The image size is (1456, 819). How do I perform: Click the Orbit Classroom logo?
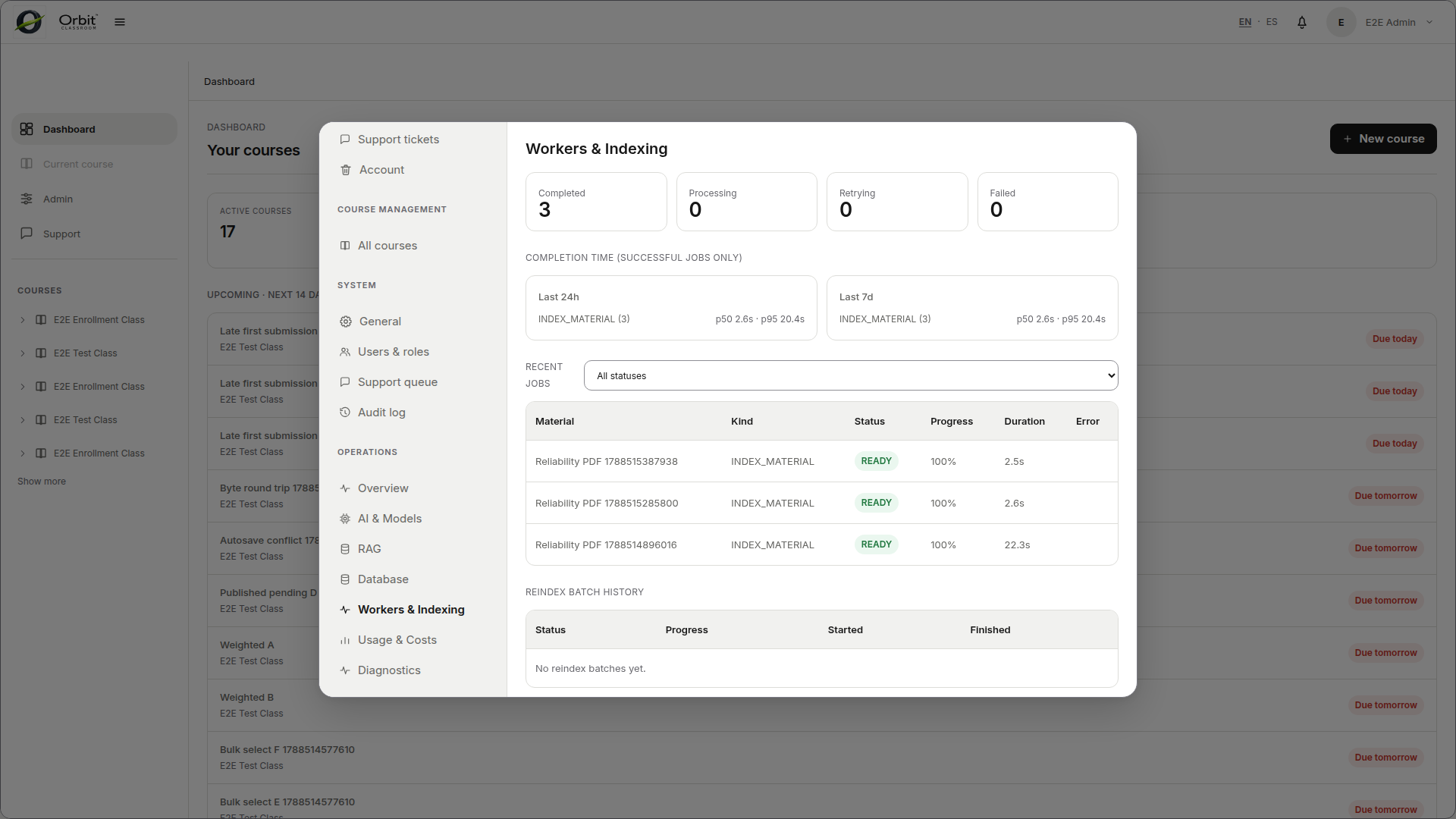pyautogui.click(x=57, y=22)
